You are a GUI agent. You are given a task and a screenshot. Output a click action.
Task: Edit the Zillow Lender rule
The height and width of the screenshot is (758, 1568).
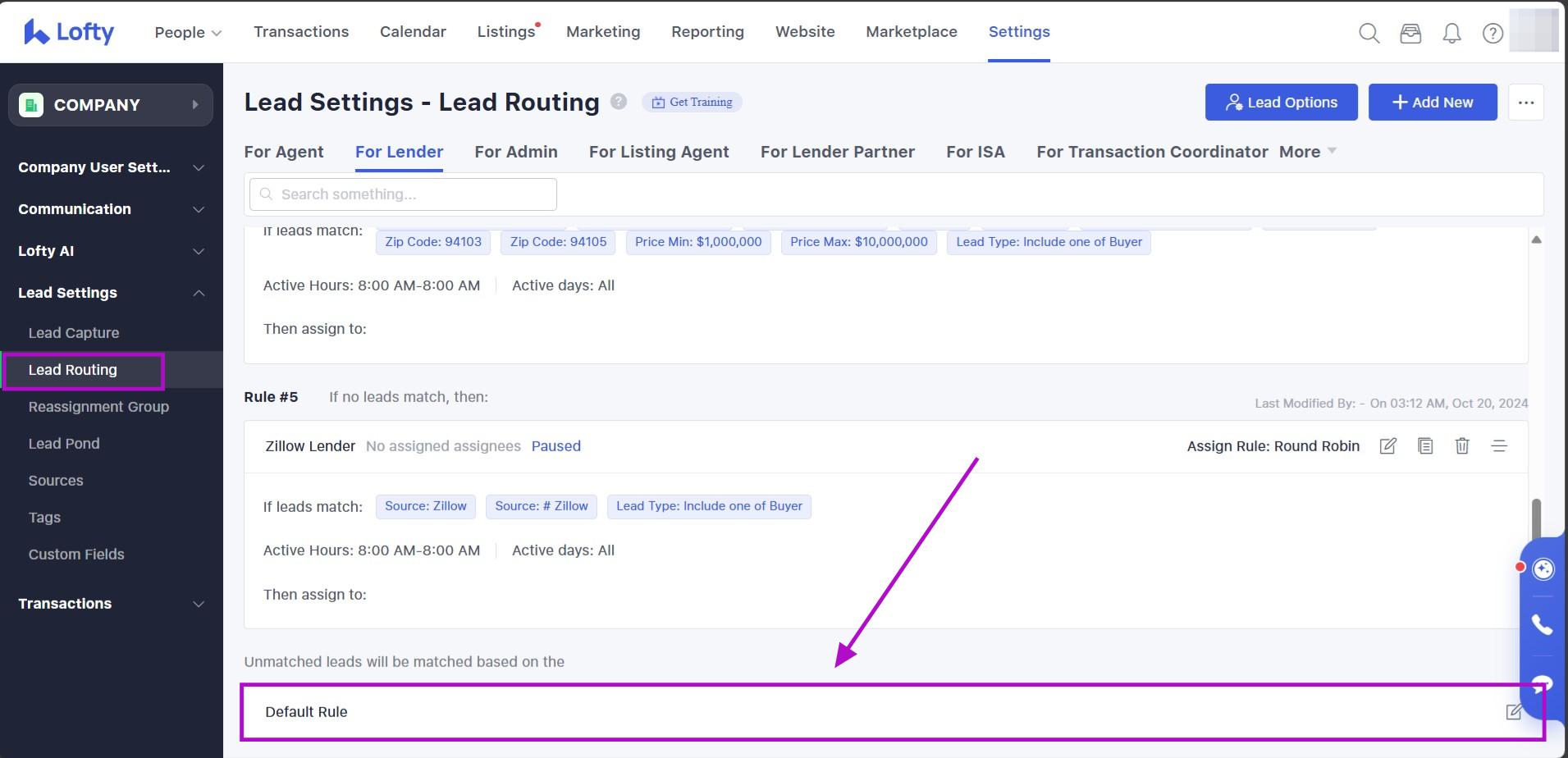point(1387,446)
